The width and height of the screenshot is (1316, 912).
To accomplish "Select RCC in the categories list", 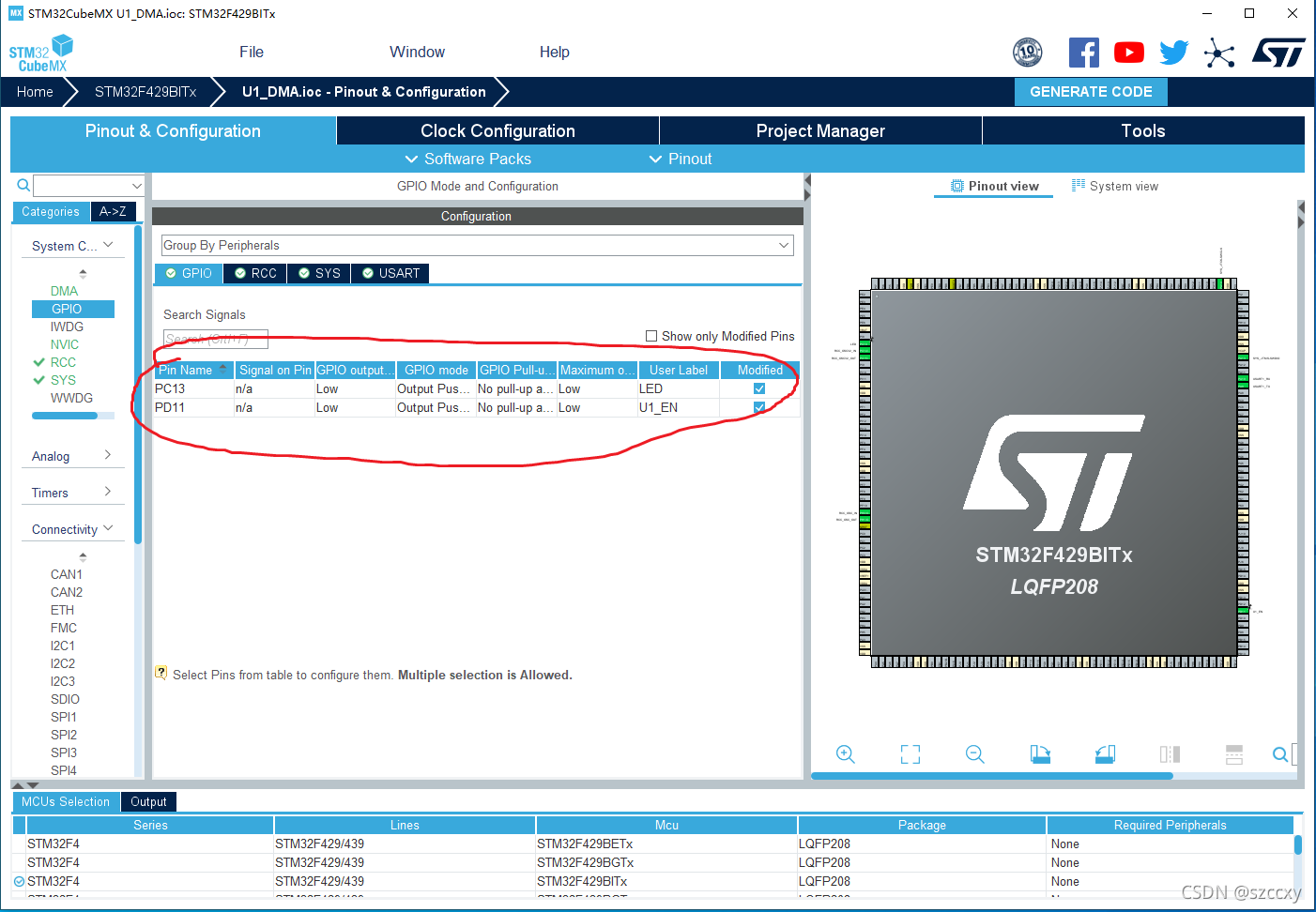I will 63,362.
